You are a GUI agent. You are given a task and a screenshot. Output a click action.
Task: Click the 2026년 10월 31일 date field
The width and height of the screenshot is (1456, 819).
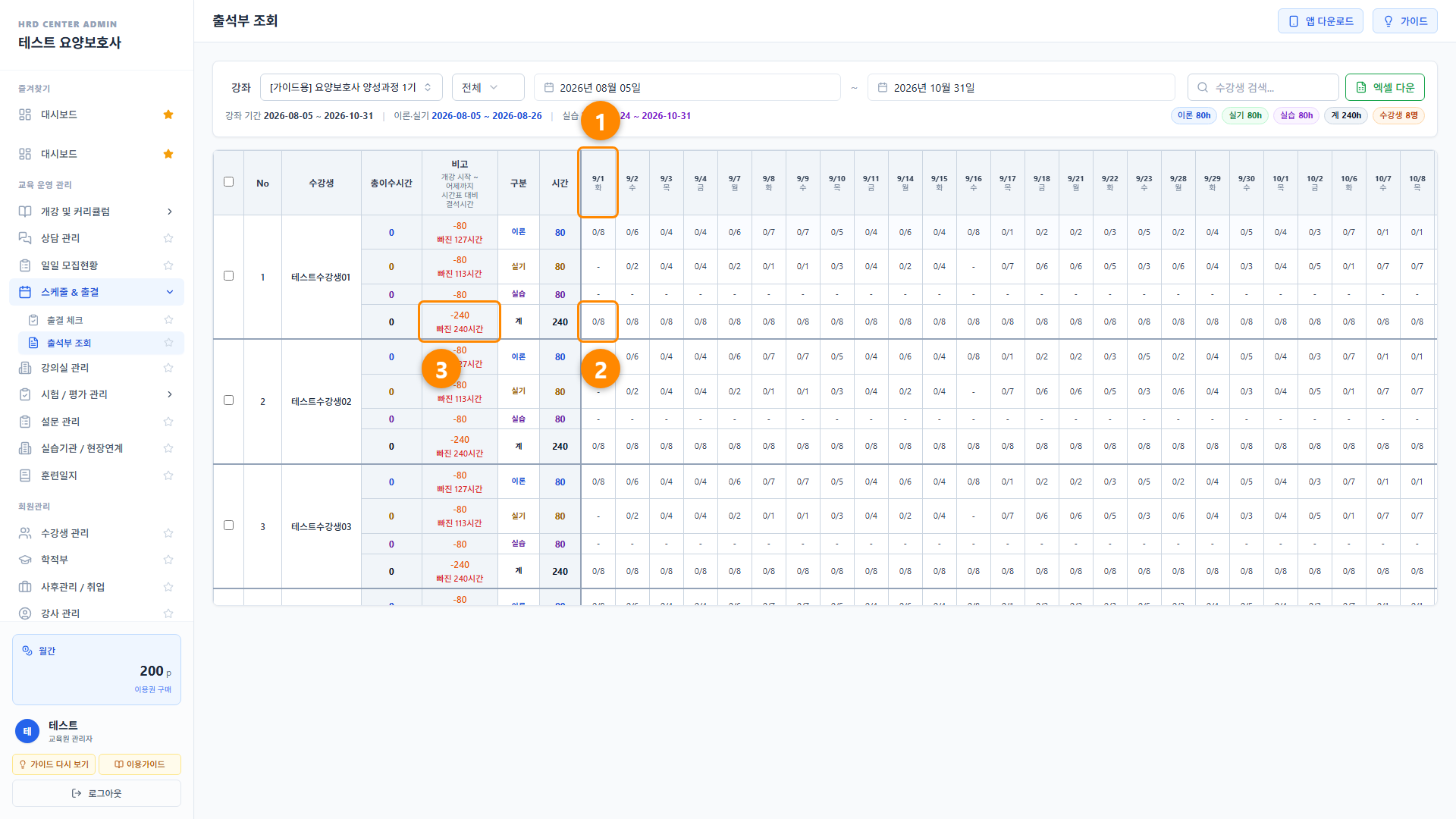(x=1021, y=87)
